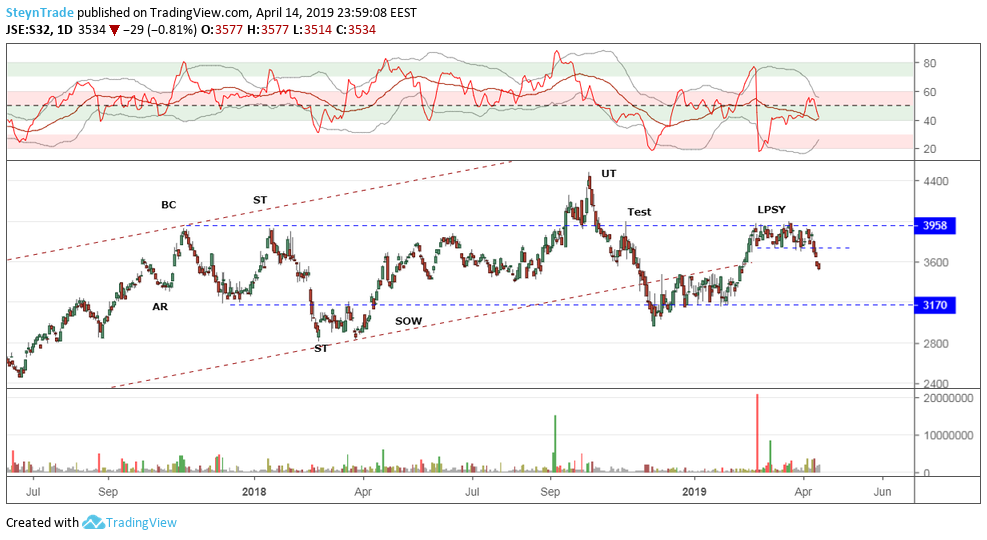Viewport: 987px width, 540px height.
Task: Click the 1D interval label
Action: 64,30
